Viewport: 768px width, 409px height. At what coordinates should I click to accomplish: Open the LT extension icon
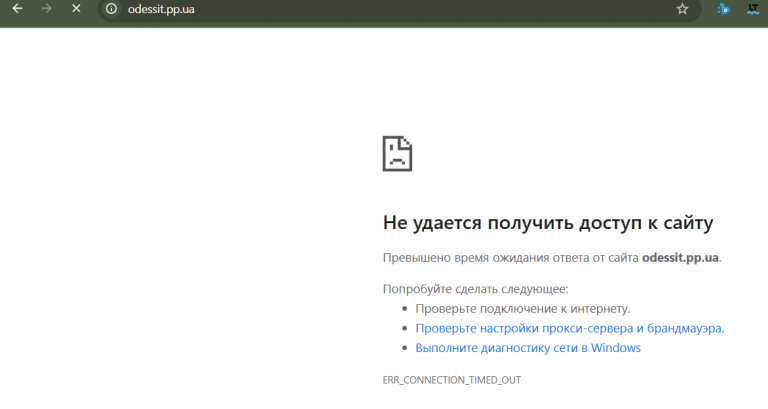753,9
